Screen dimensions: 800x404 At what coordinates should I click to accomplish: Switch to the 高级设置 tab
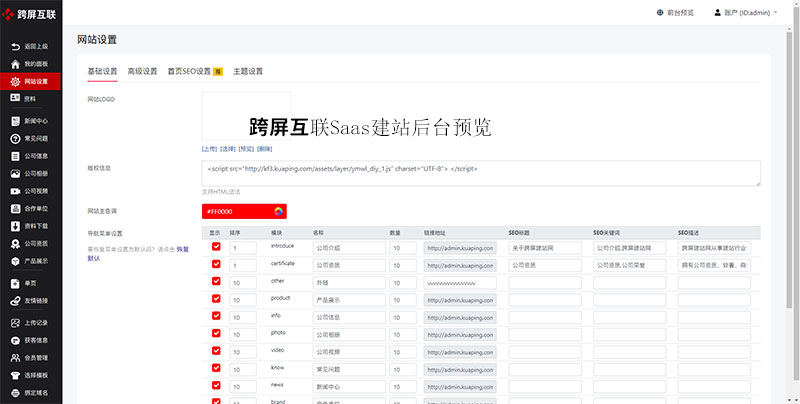tap(142, 71)
